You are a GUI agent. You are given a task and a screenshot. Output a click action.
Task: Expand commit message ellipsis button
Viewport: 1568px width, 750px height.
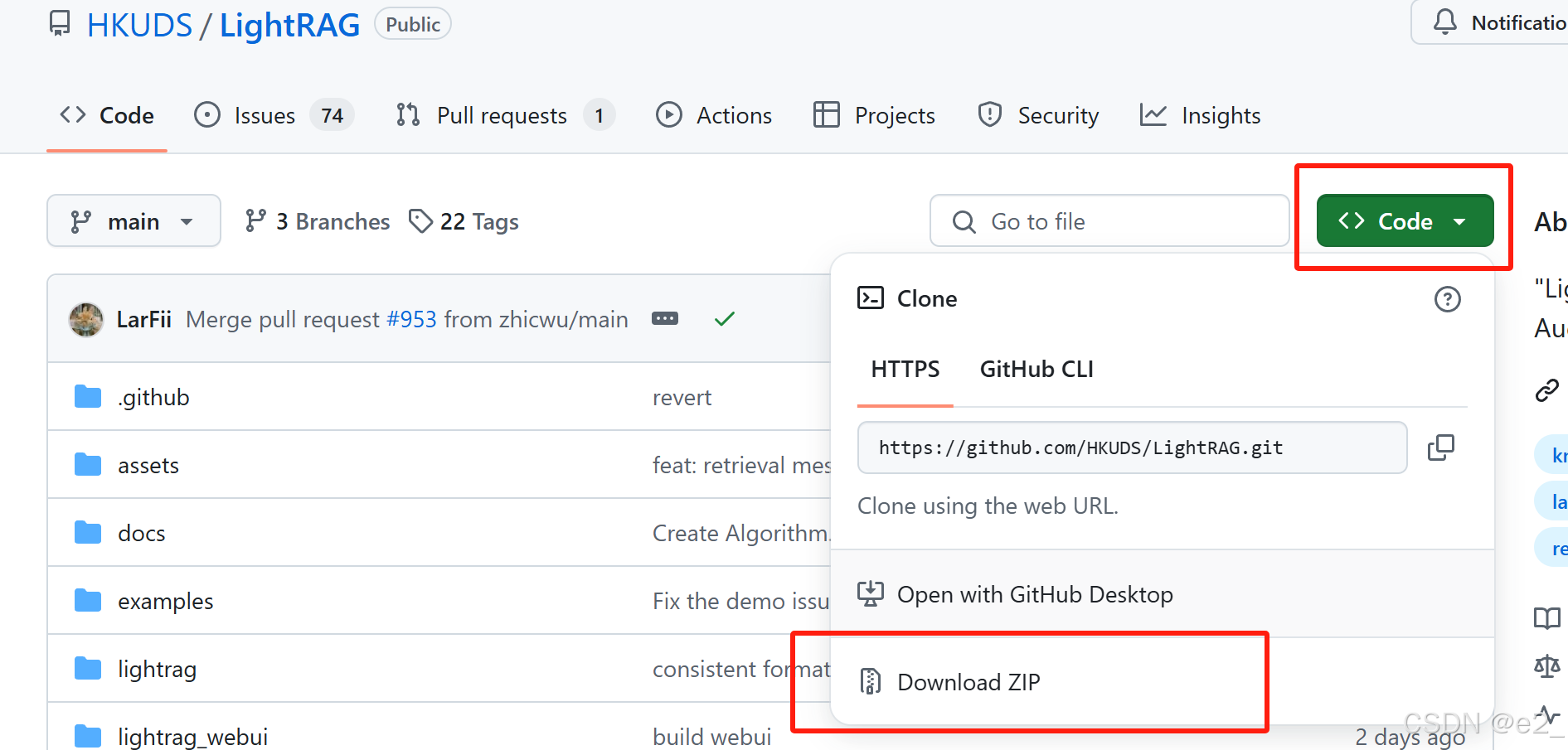tap(665, 318)
